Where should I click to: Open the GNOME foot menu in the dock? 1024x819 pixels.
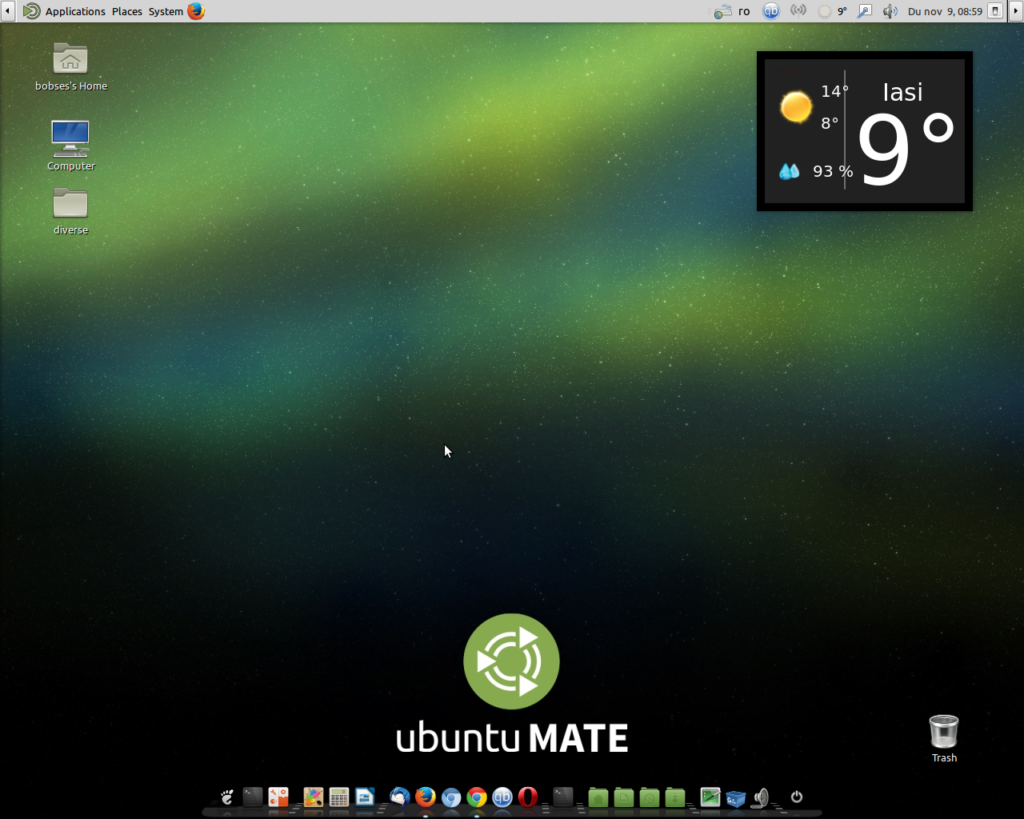227,797
